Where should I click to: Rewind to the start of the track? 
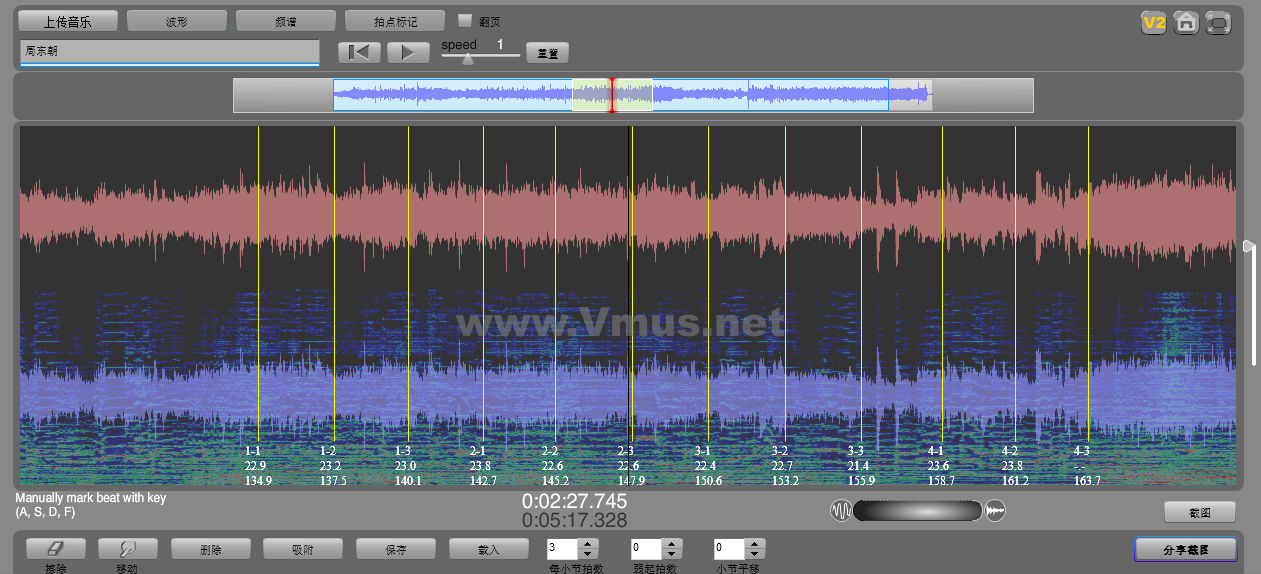pyautogui.click(x=359, y=53)
